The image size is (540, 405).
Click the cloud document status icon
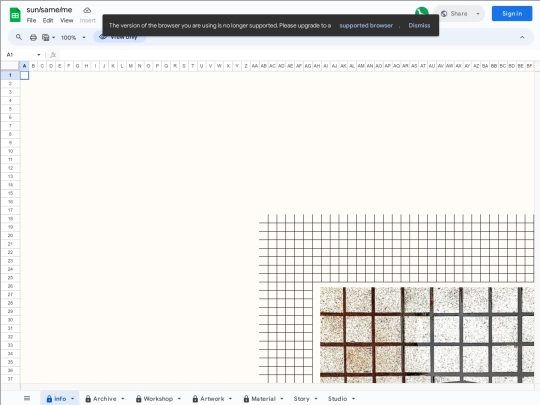(x=87, y=10)
